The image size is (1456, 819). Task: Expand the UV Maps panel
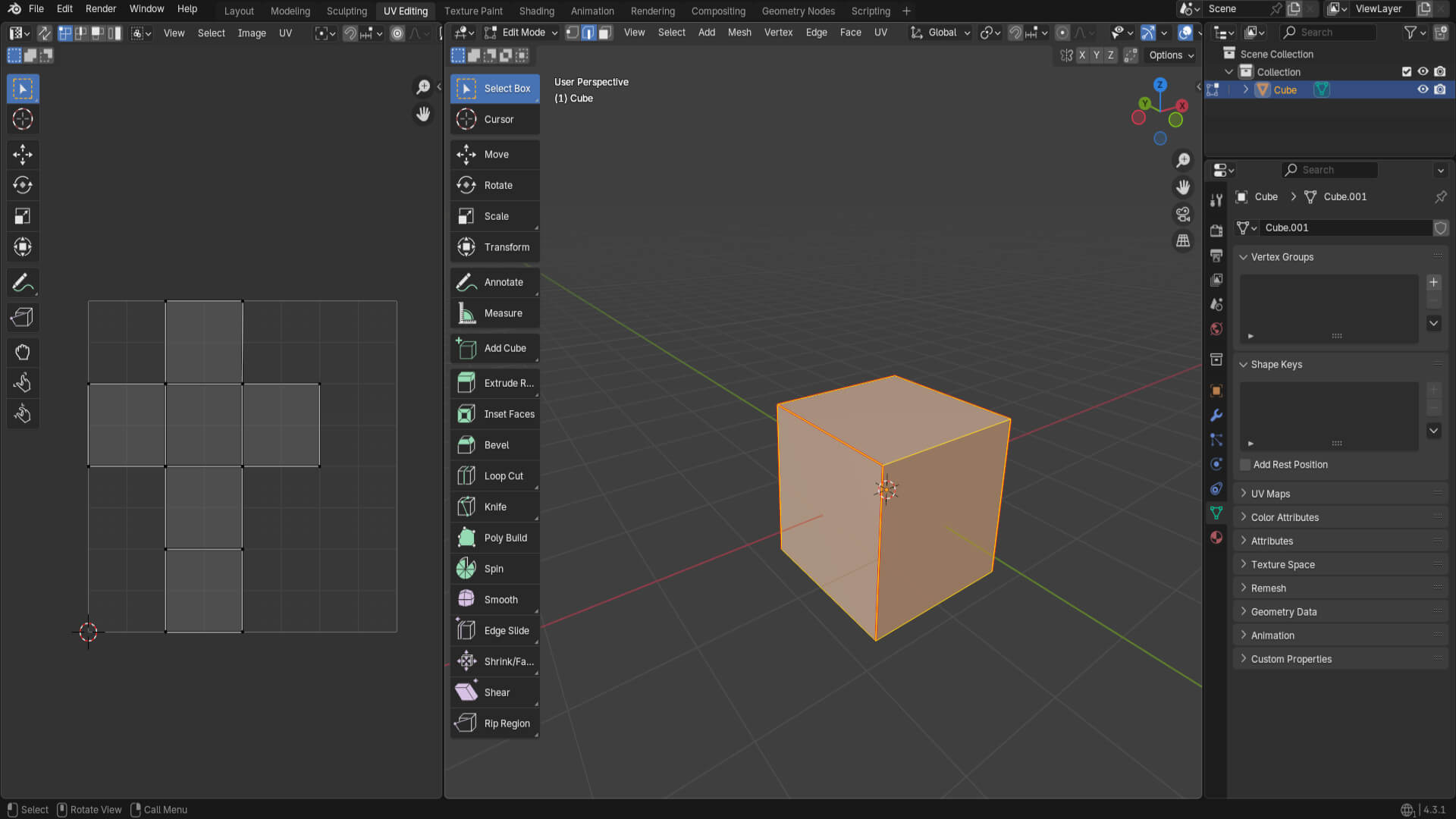point(1270,494)
